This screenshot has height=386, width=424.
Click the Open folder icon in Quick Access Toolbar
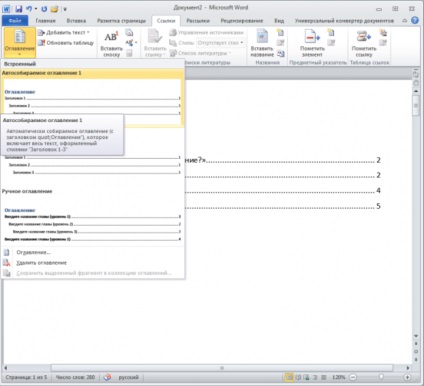(55, 9)
